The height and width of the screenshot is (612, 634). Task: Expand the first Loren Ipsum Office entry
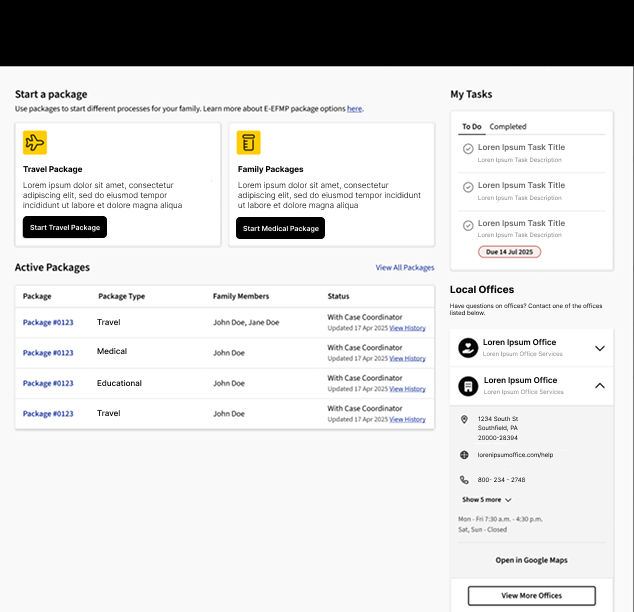click(600, 348)
